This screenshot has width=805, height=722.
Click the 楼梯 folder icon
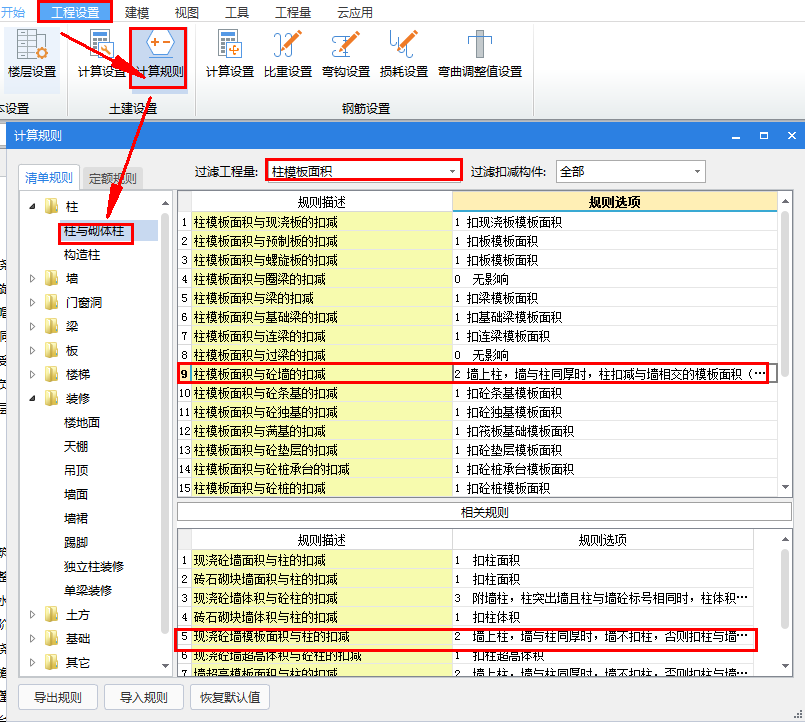tap(51, 374)
